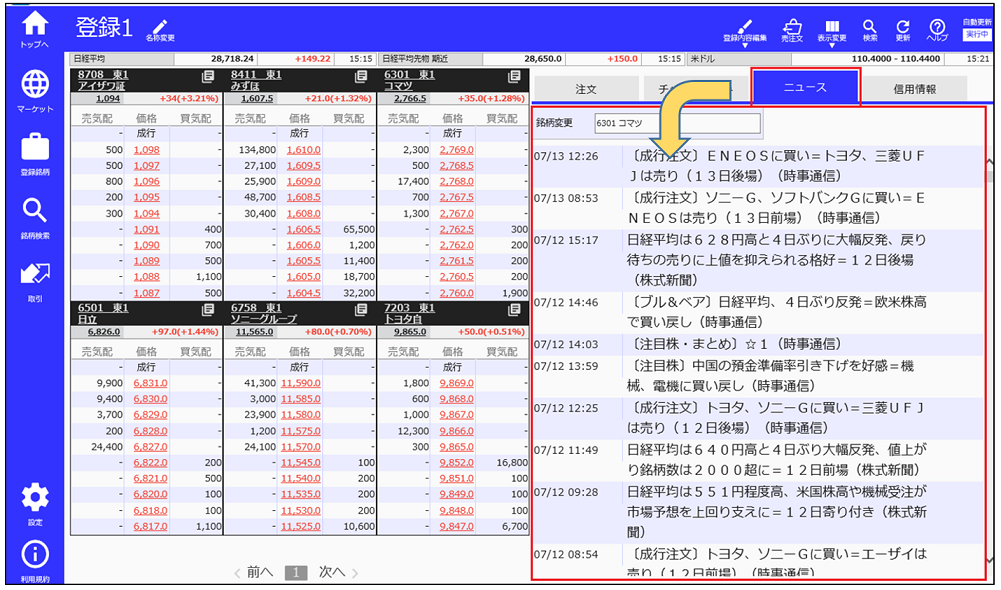Expand the 表示変更 dropdown
This screenshot has height=590, width=1001.
(x=832, y=28)
